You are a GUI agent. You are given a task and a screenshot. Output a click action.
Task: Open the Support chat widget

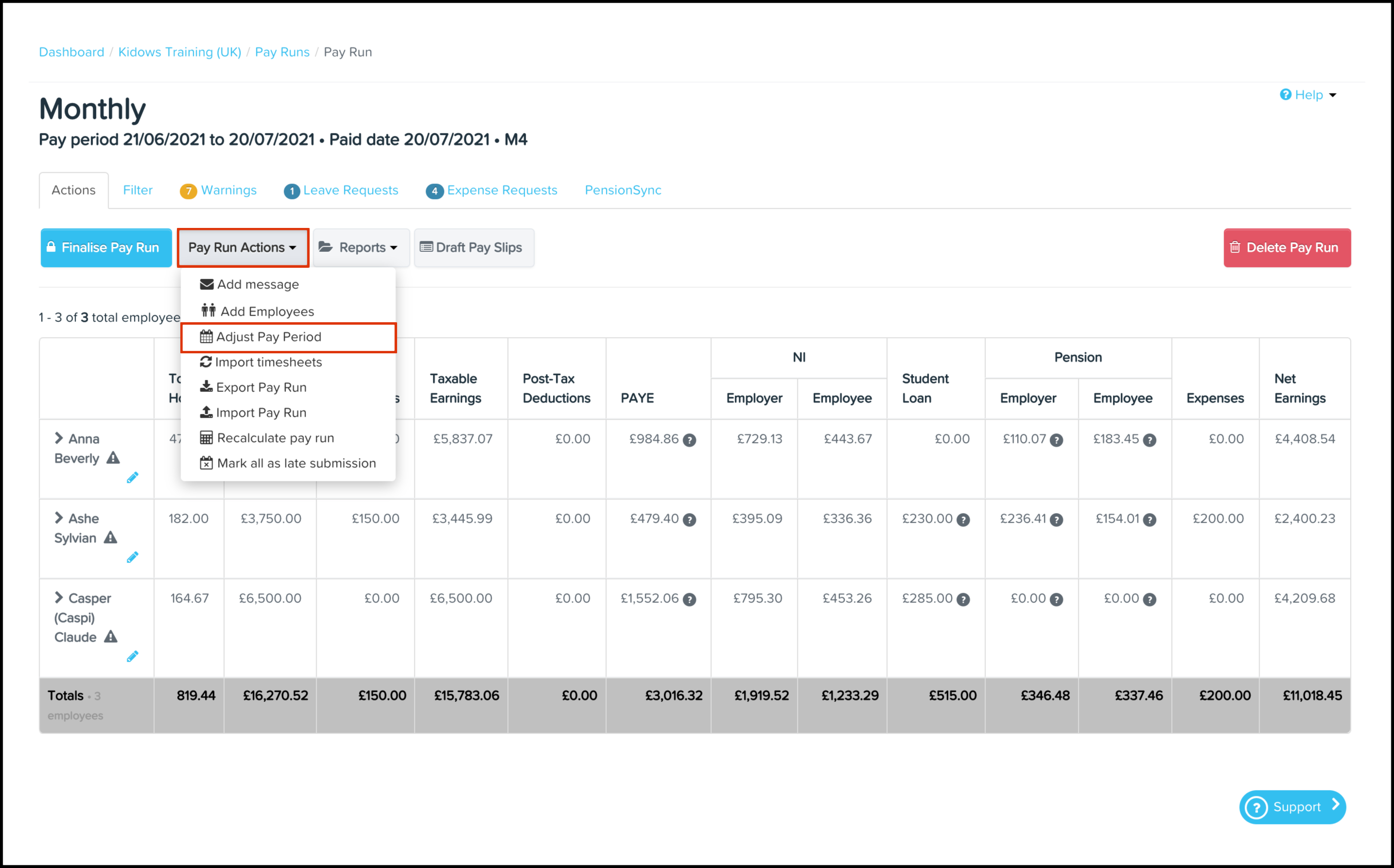click(x=1292, y=807)
